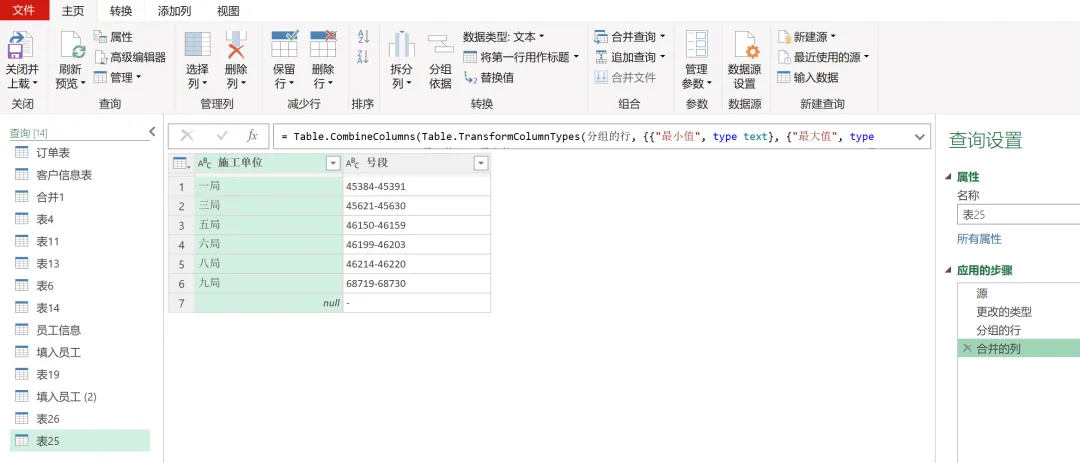This screenshot has height=463, width=1080.
Task: Switch to the Add Column (添加列) tab
Action: click(x=174, y=11)
